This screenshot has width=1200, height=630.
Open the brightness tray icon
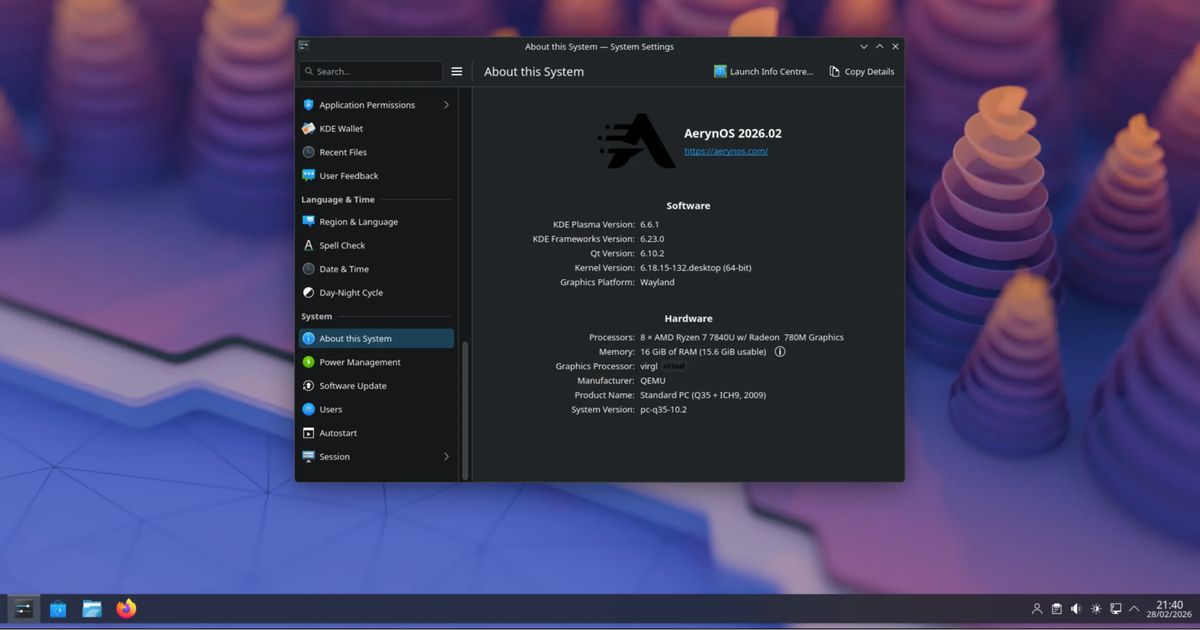1096,609
